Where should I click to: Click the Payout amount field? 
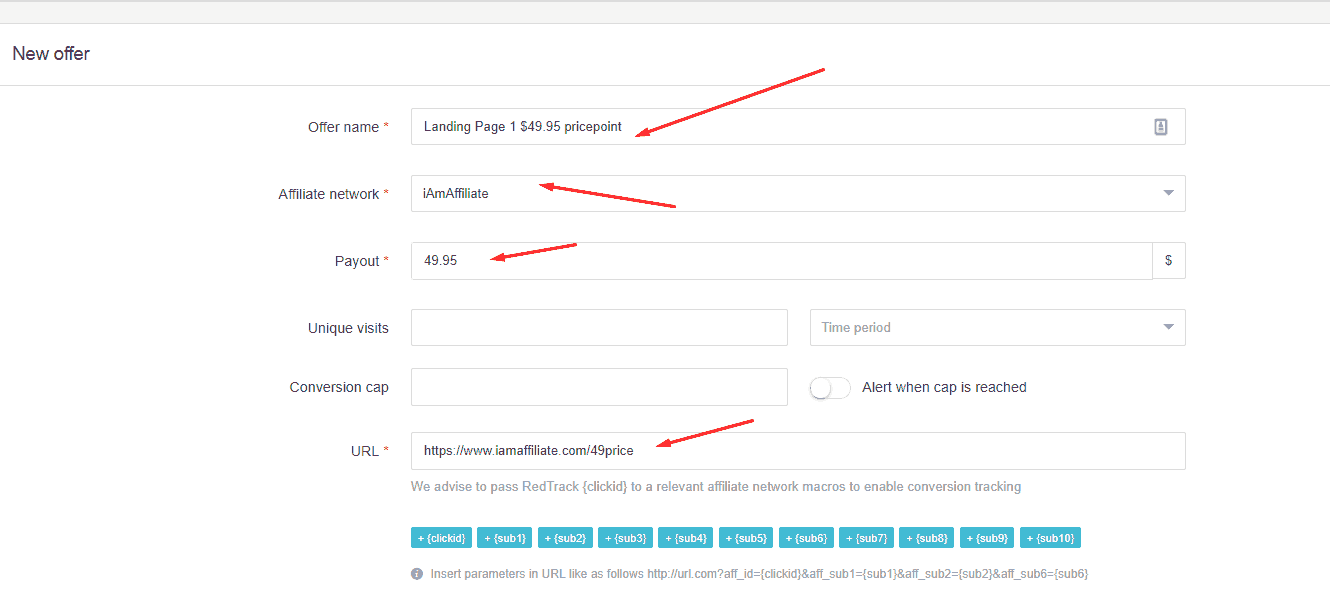coord(781,261)
